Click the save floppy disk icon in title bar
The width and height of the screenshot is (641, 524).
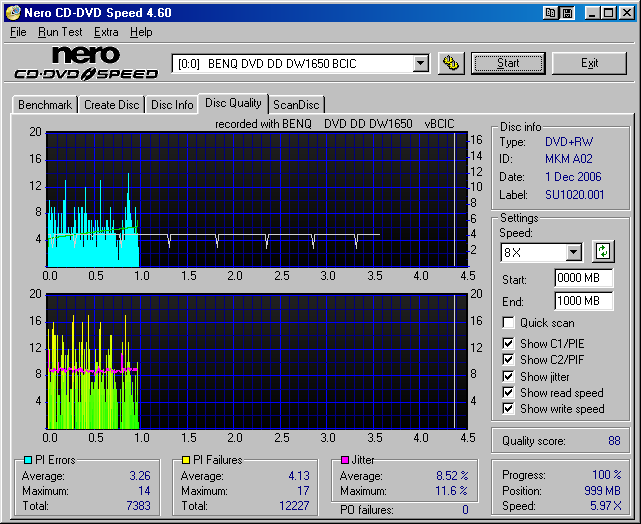[x=567, y=12]
